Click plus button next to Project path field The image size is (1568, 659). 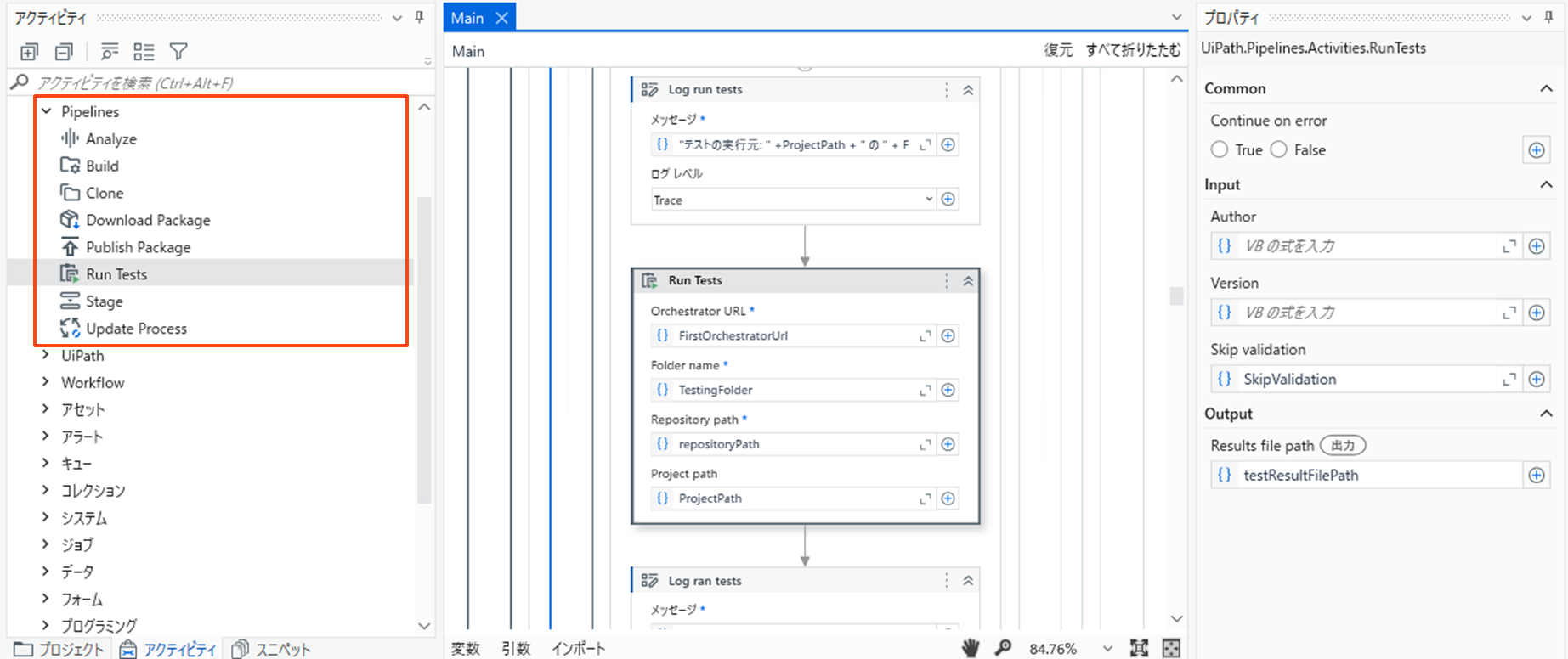948,498
